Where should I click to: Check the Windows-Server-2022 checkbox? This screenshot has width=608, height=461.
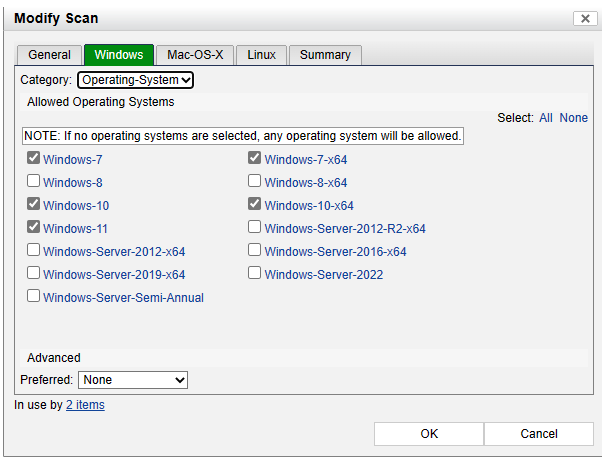click(x=255, y=274)
